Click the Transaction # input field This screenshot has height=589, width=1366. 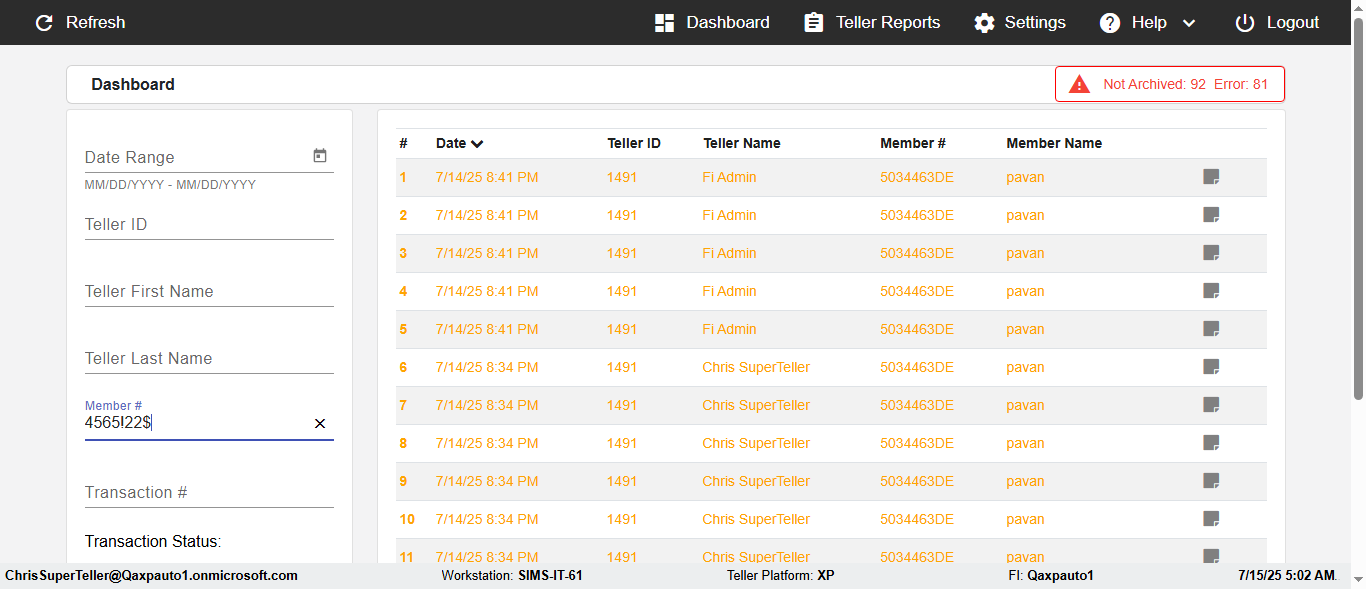(209, 493)
